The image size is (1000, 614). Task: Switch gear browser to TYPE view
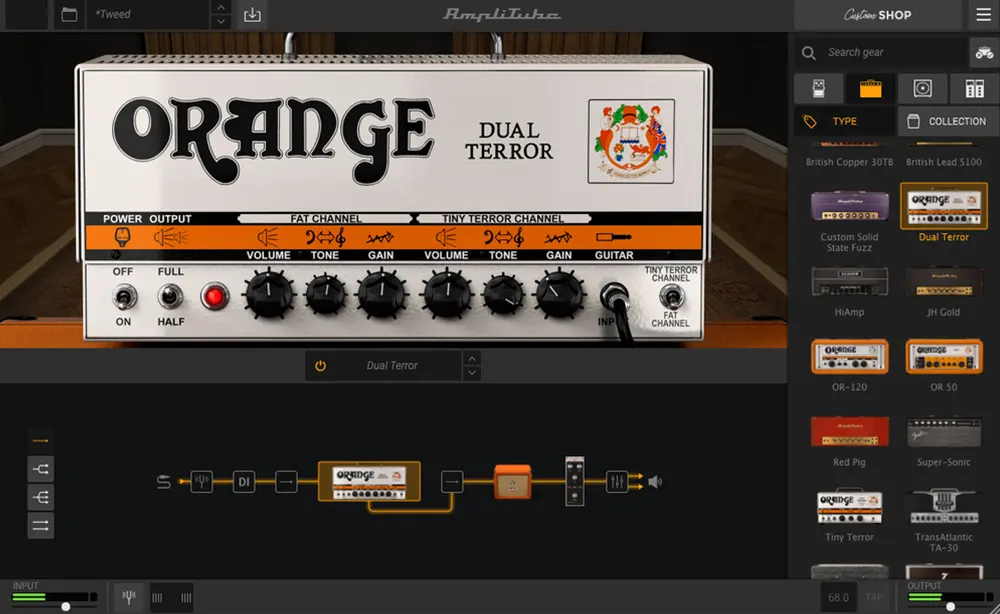pos(844,121)
